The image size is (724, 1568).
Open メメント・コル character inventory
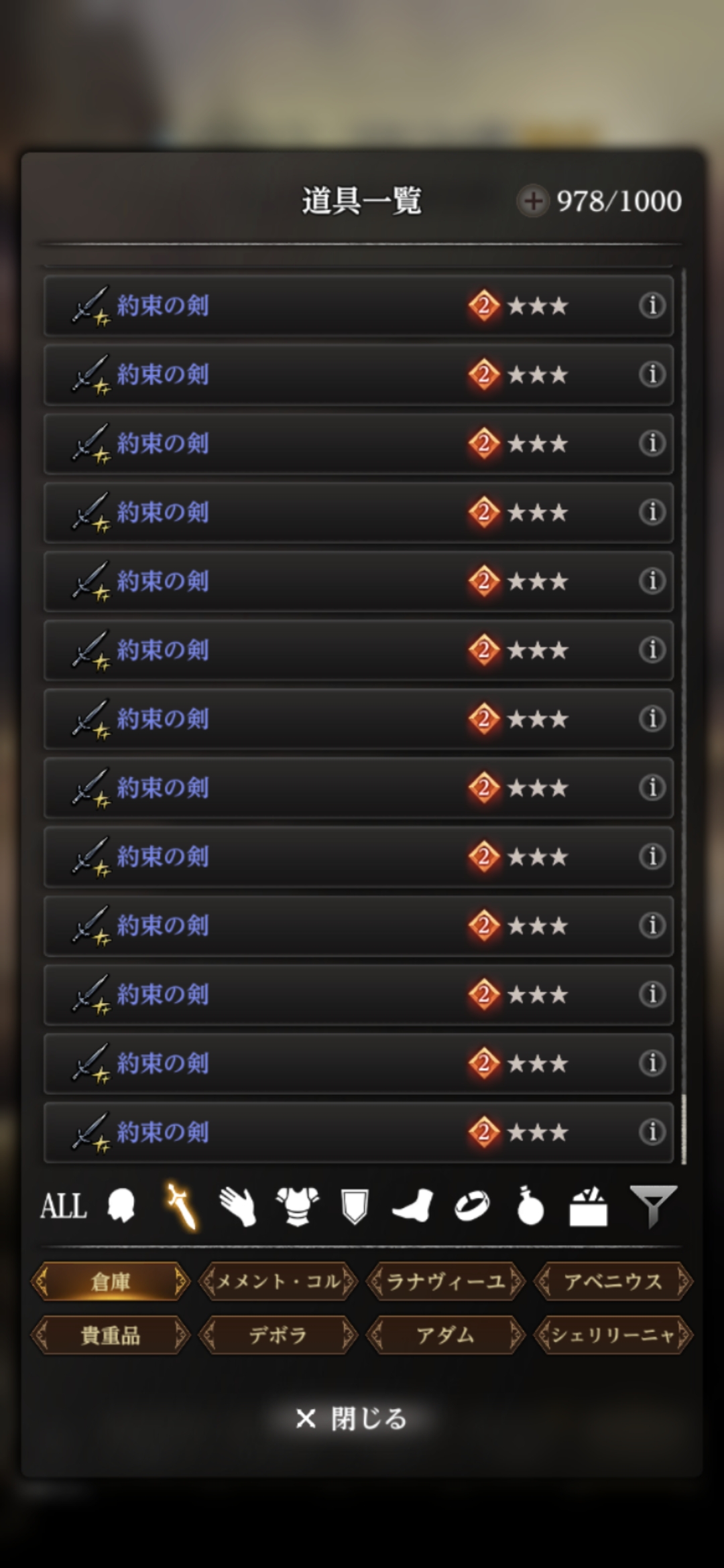coord(278,1282)
